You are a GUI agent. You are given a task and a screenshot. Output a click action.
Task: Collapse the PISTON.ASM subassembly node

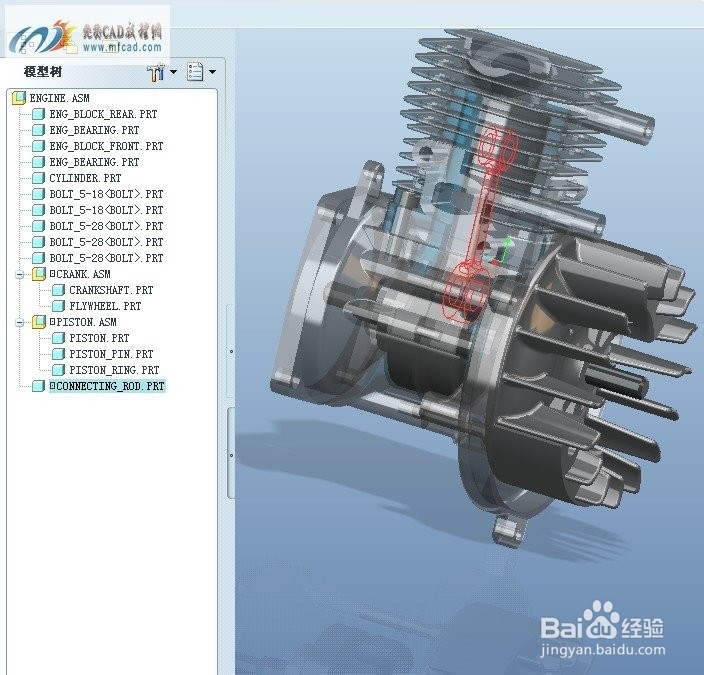tap(19, 322)
